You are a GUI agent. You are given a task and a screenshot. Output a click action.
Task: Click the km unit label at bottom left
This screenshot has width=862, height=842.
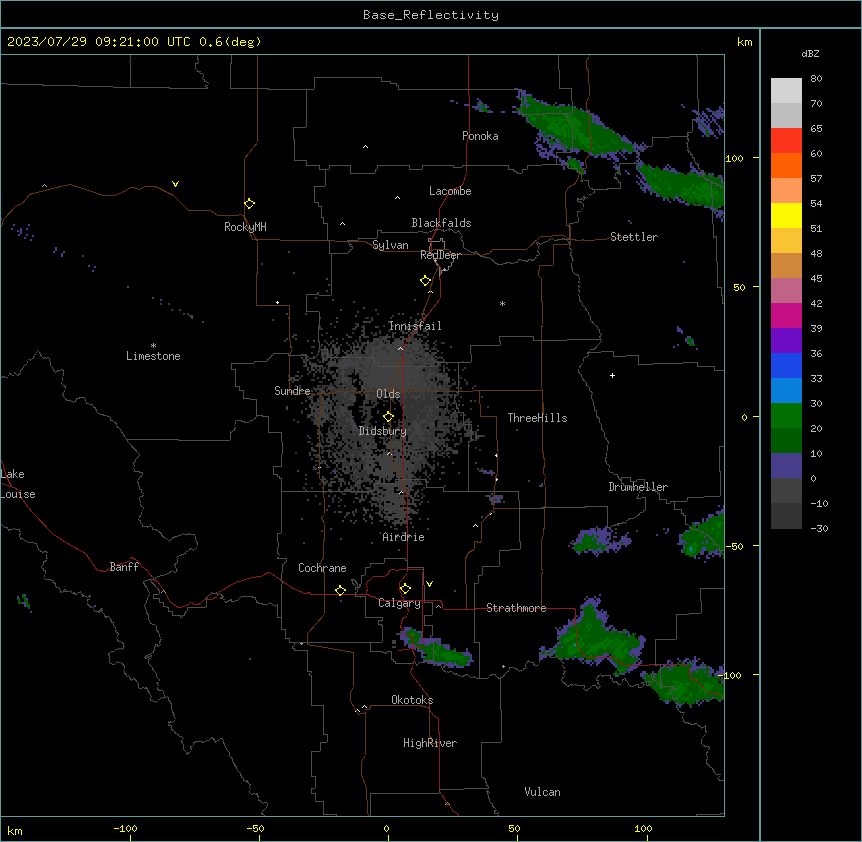pyautogui.click(x=15, y=831)
